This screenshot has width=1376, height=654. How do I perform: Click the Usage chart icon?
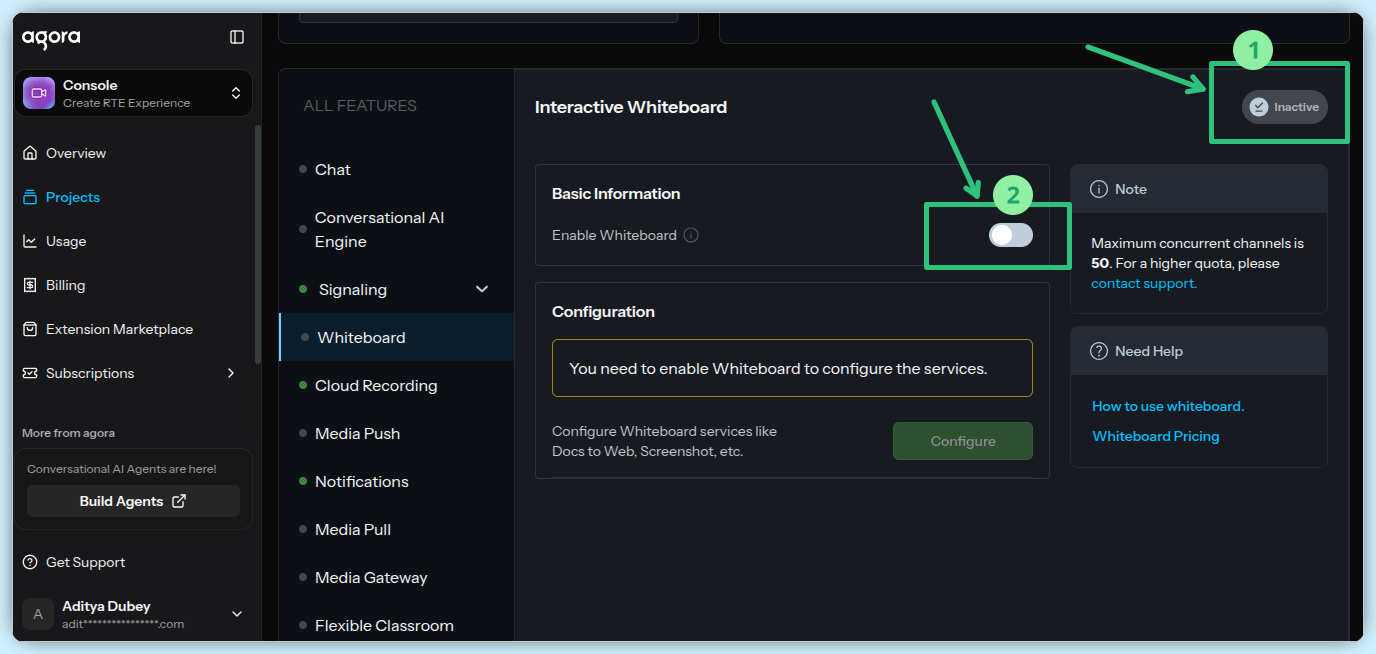click(x=29, y=241)
